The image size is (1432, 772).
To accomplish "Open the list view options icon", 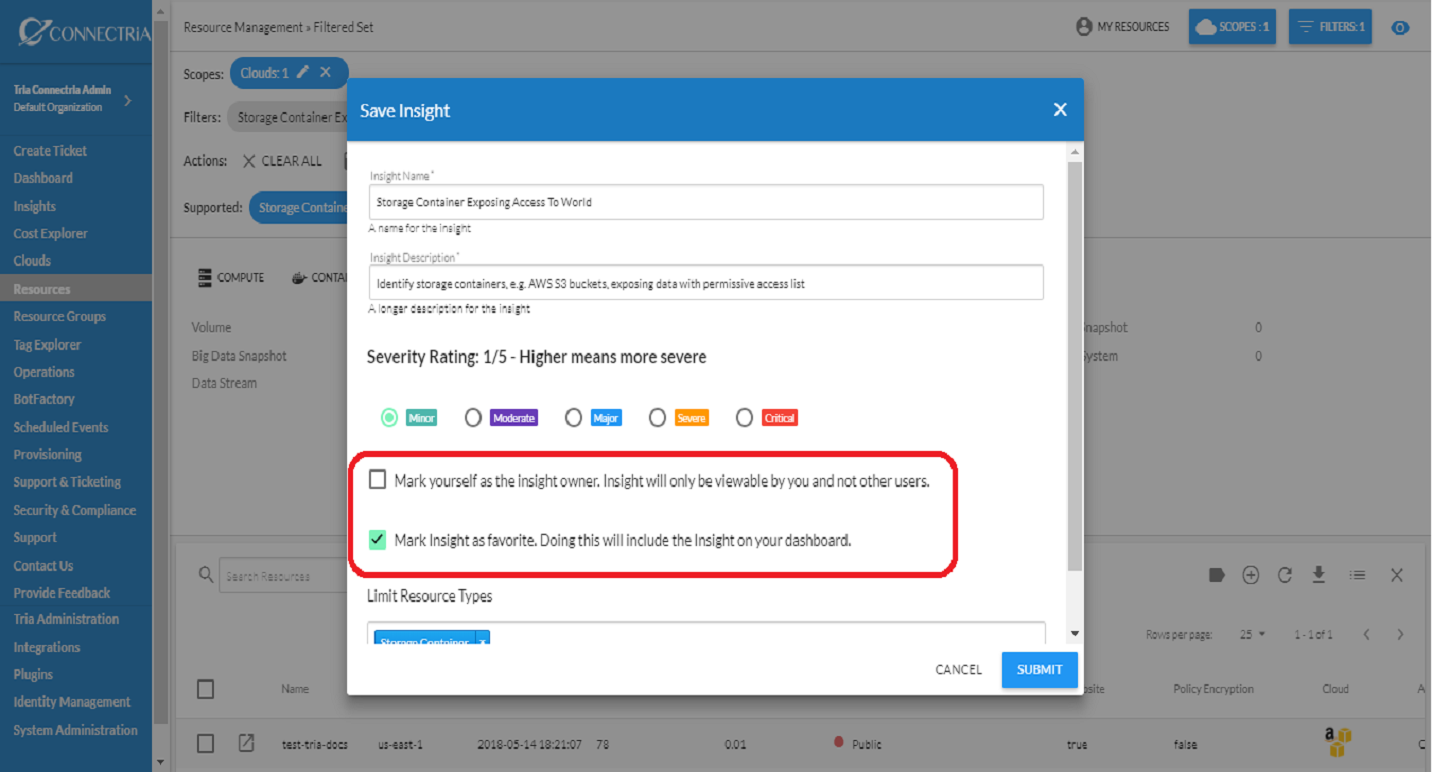I will point(1357,575).
